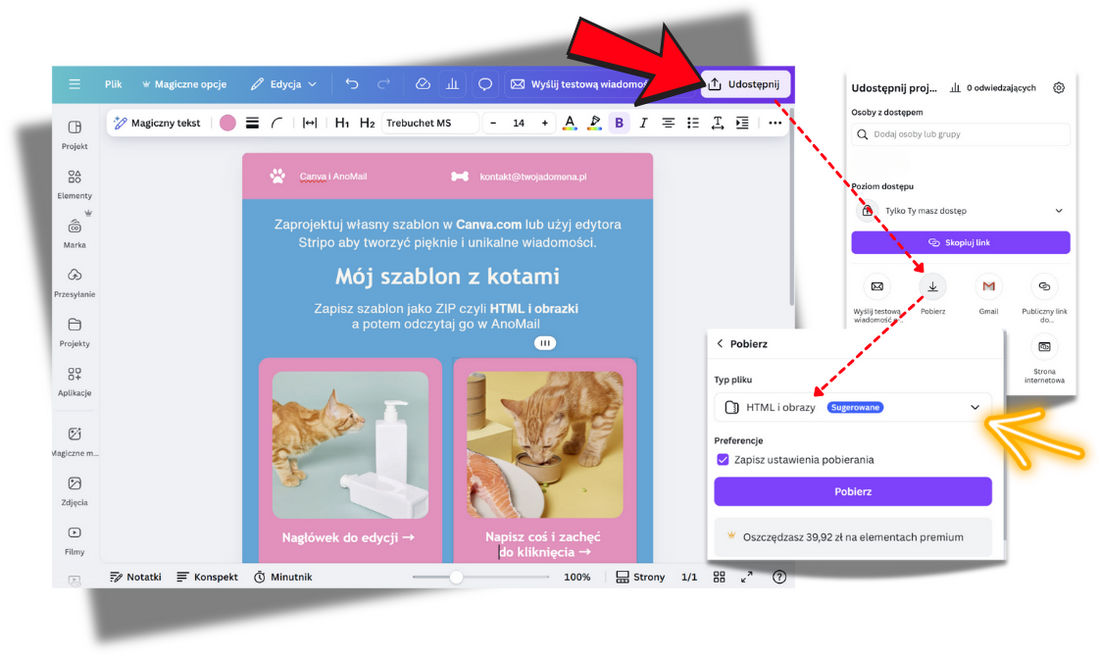Open the hamburger main menu
This screenshot has height=659, width=1100.
74,84
